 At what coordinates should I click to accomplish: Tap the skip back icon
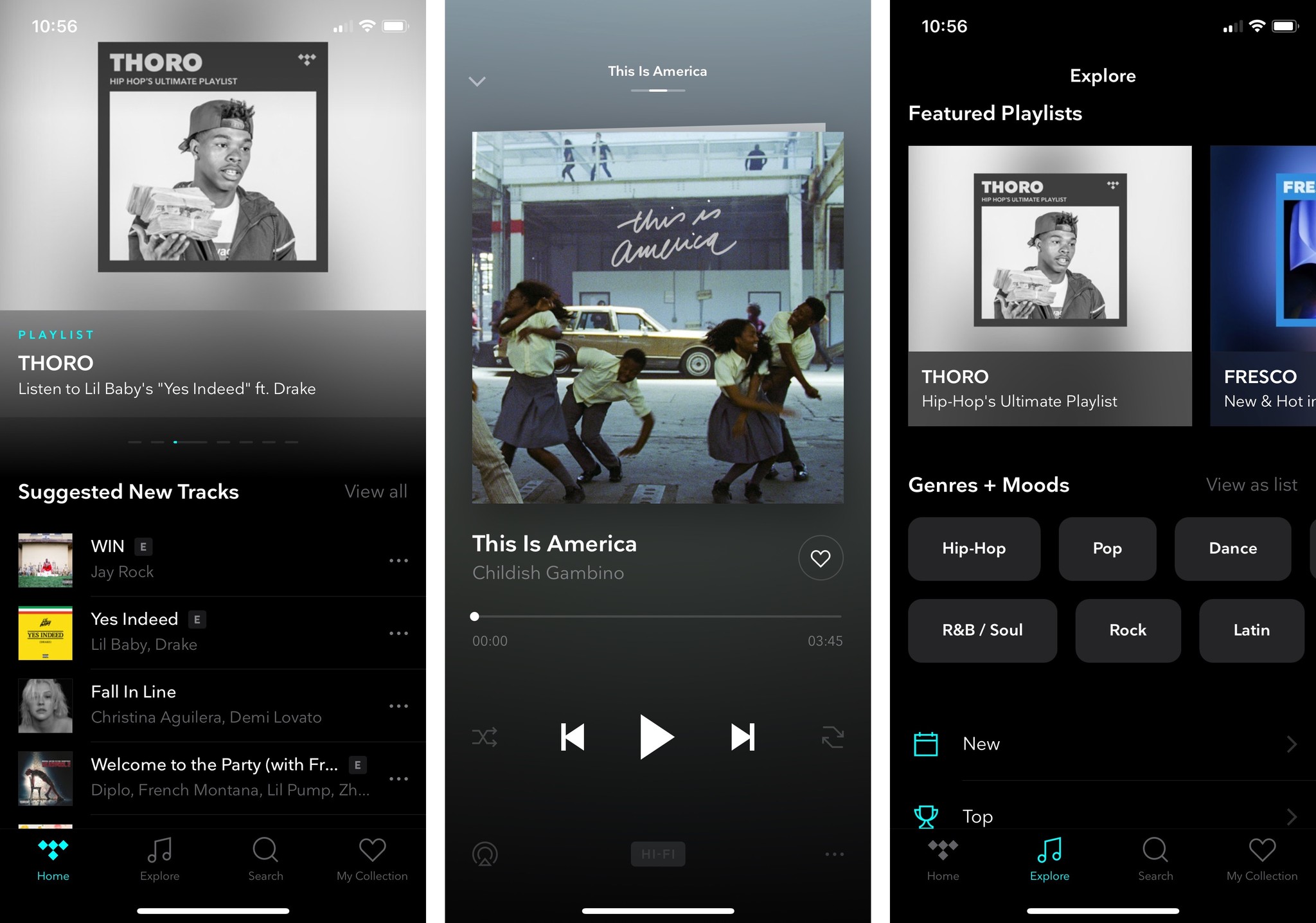click(571, 737)
